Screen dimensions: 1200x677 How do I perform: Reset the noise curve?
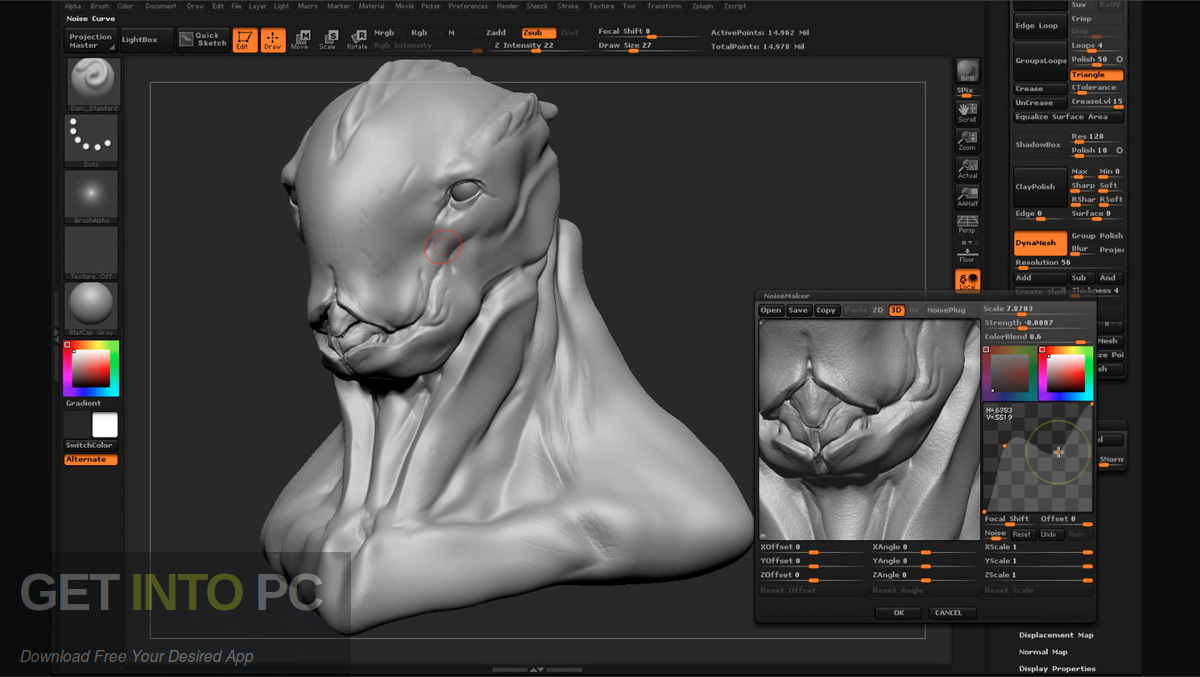point(1022,534)
